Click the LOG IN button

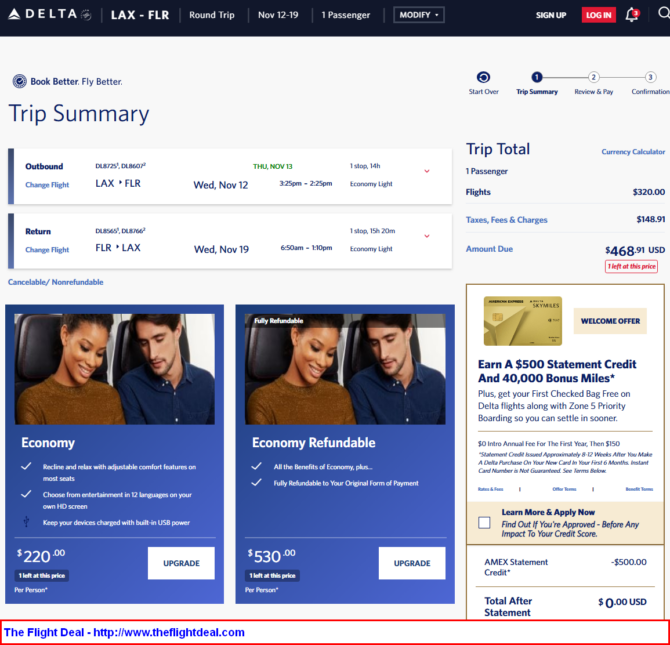click(x=599, y=15)
